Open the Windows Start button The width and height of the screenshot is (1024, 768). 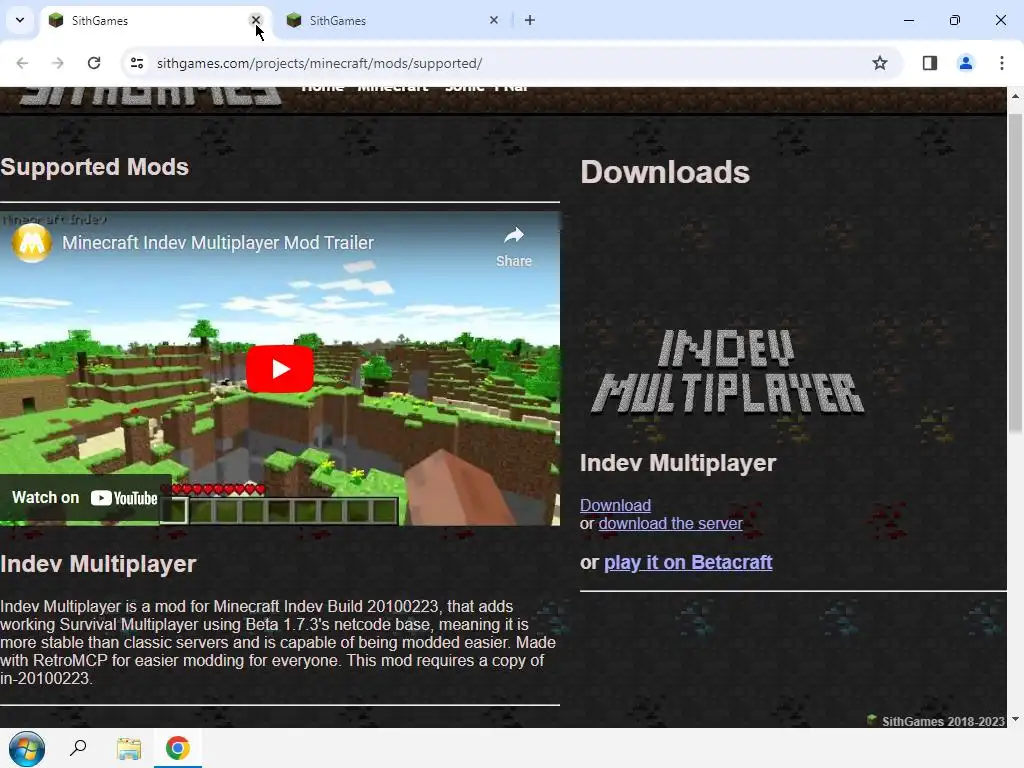pyautogui.click(x=27, y=748)
